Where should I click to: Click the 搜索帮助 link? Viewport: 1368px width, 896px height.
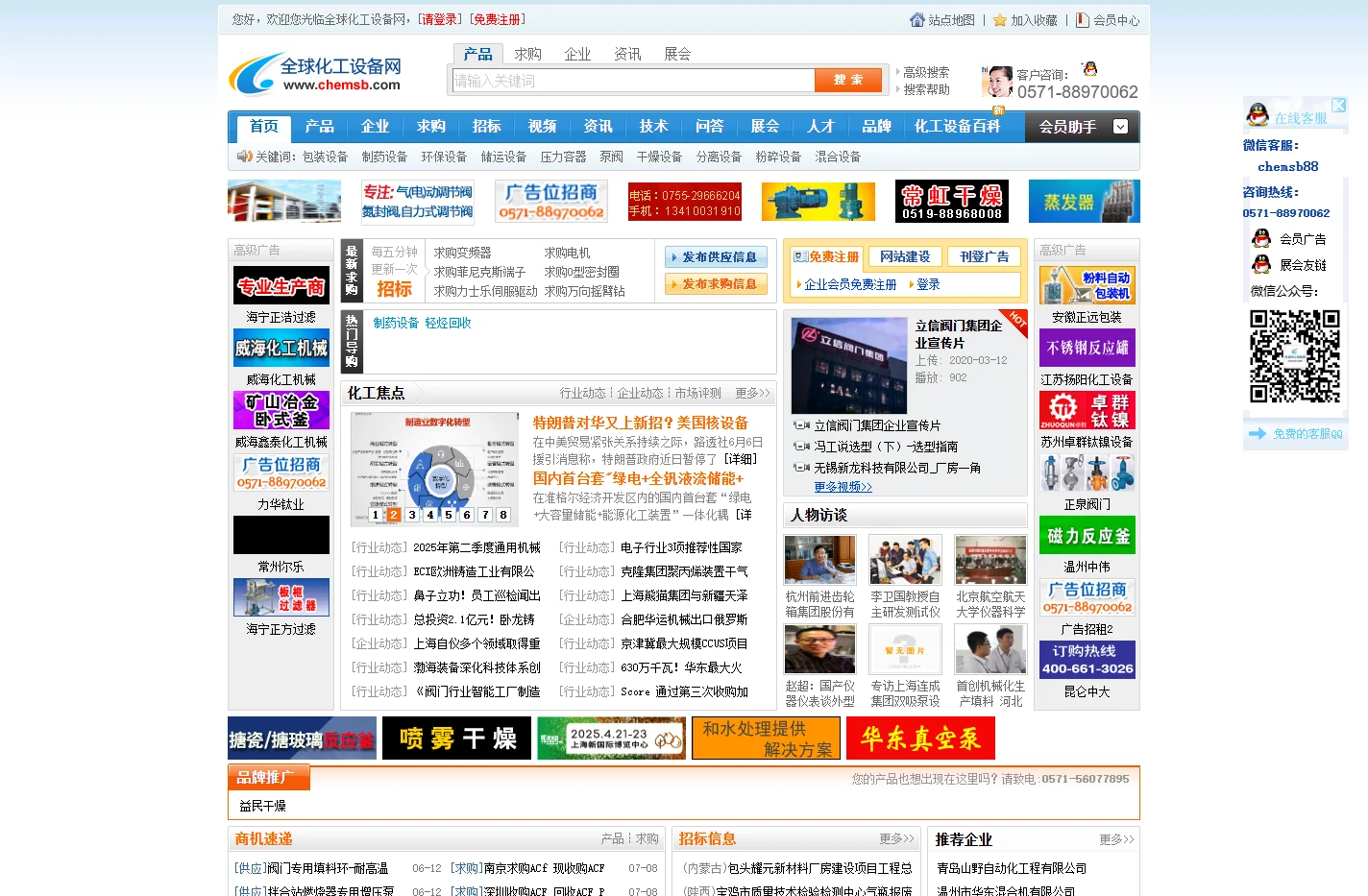point(926,90)
